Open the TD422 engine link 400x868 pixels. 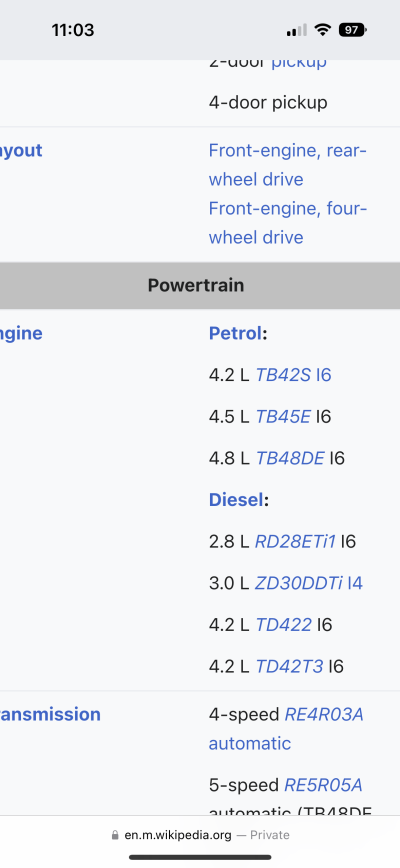pyautogui.click(x=283, y=624)
